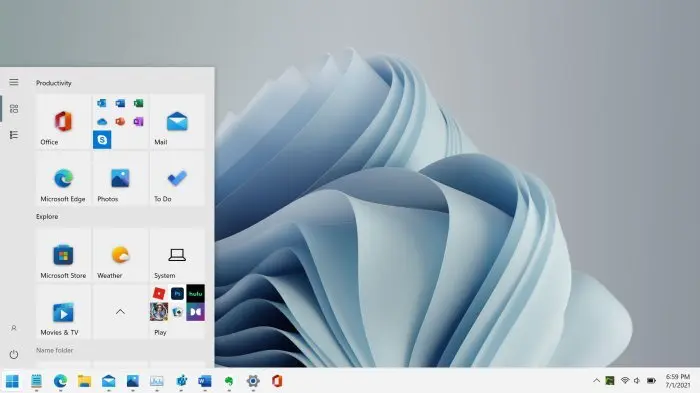Open the volume speaker icon

pyautogui.click(x=637, y=380)
